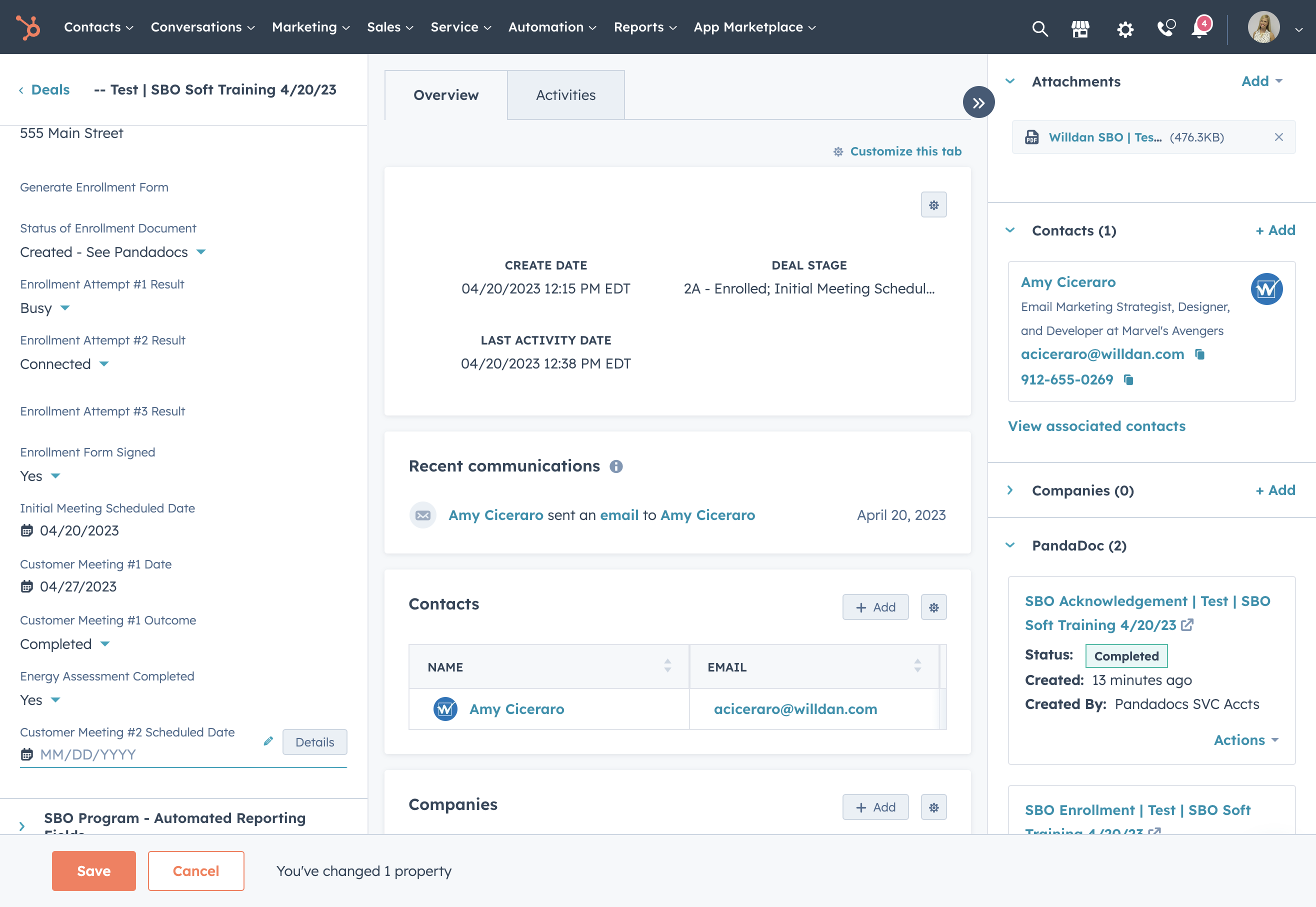Open the Service navigation menu

click(x=460, y=27)
